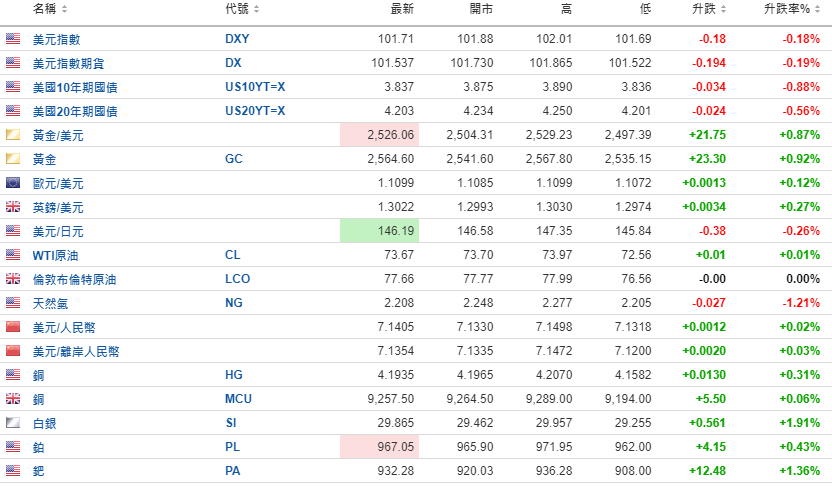Sort by the 最新 column header

coord(401,9)
